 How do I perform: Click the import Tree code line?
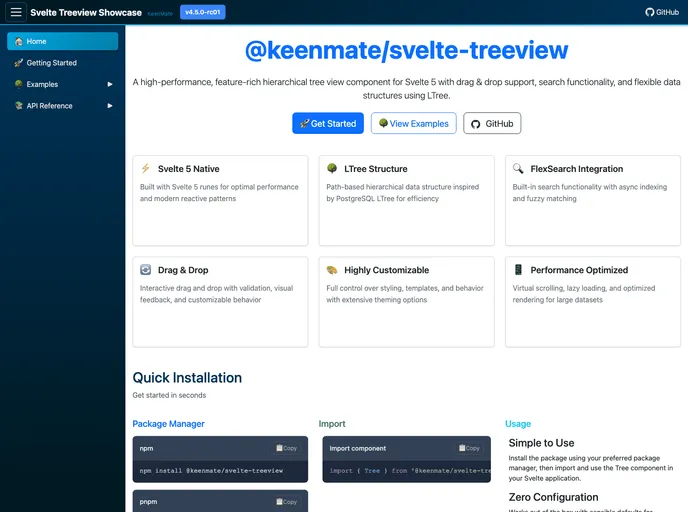410,471
